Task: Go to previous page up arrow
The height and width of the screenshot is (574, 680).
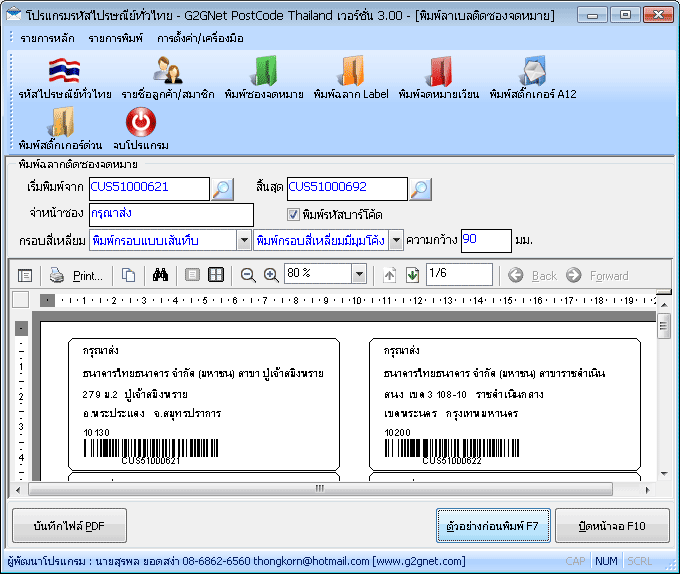Action: pos(389,275)
